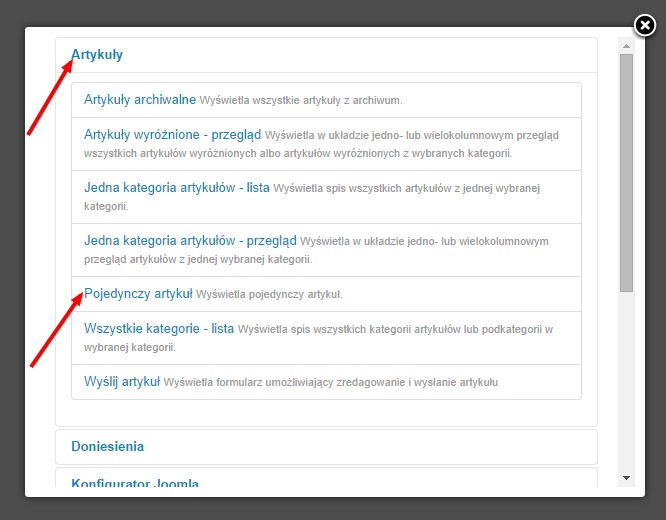Expand the Doniesienia section
666x520 pixels.
coord(108,446)
